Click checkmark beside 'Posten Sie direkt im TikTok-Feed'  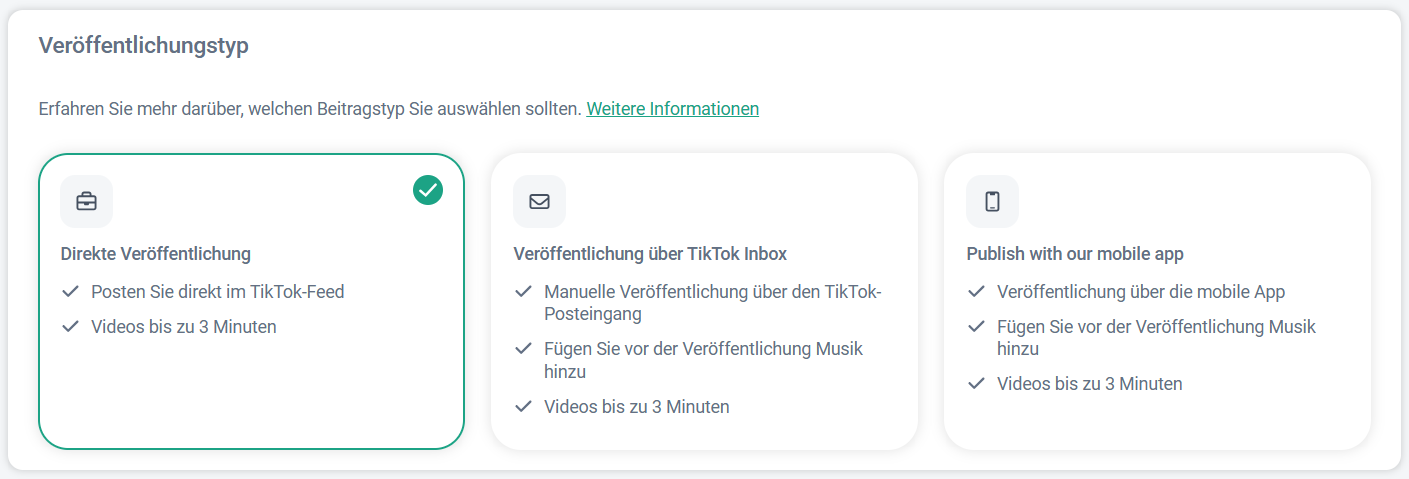point(70,292)
